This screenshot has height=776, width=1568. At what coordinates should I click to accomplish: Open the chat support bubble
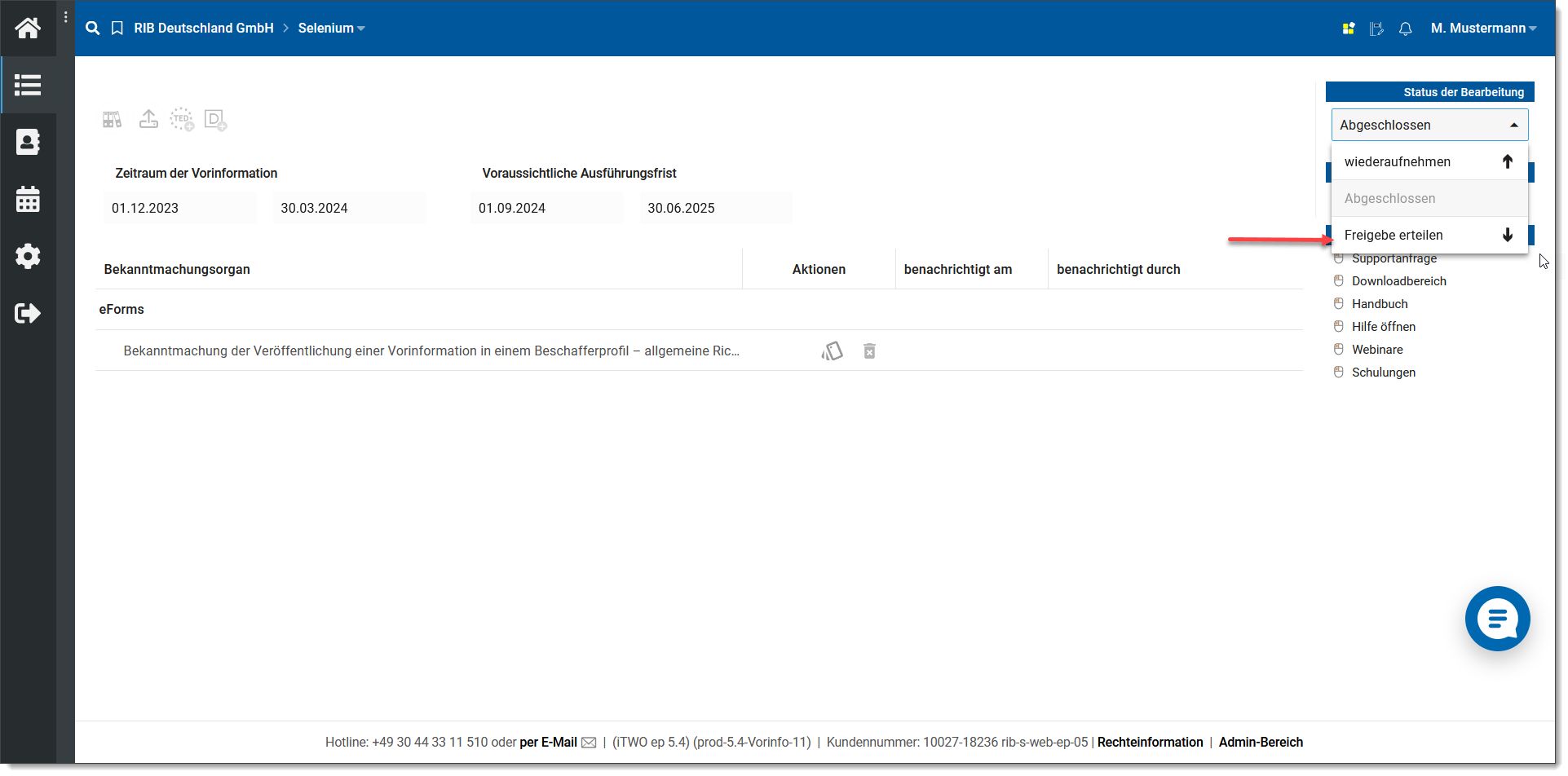pyautogui.click(x=1498, y=619)
